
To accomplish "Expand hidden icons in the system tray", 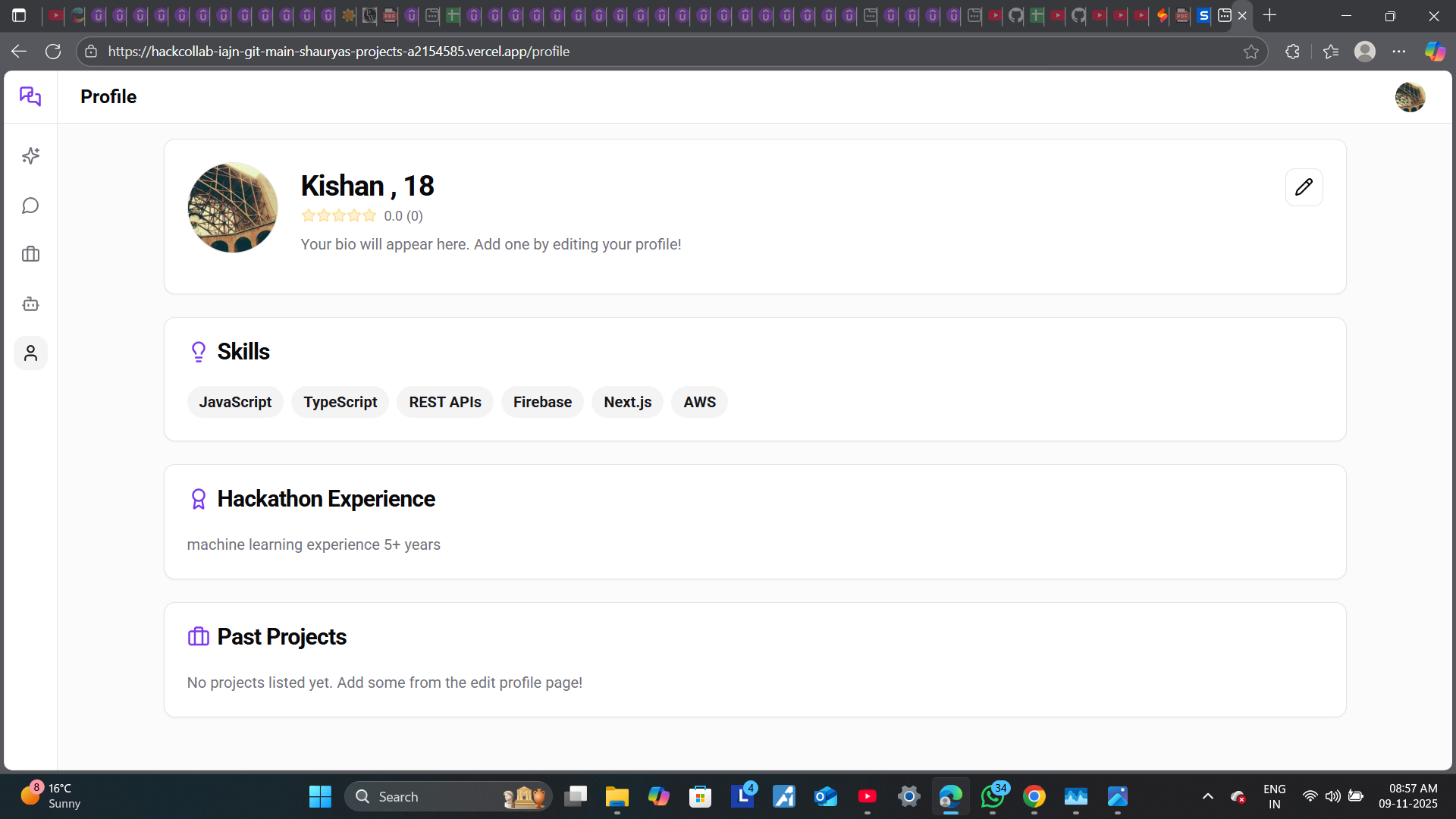I will [1207, 796].
